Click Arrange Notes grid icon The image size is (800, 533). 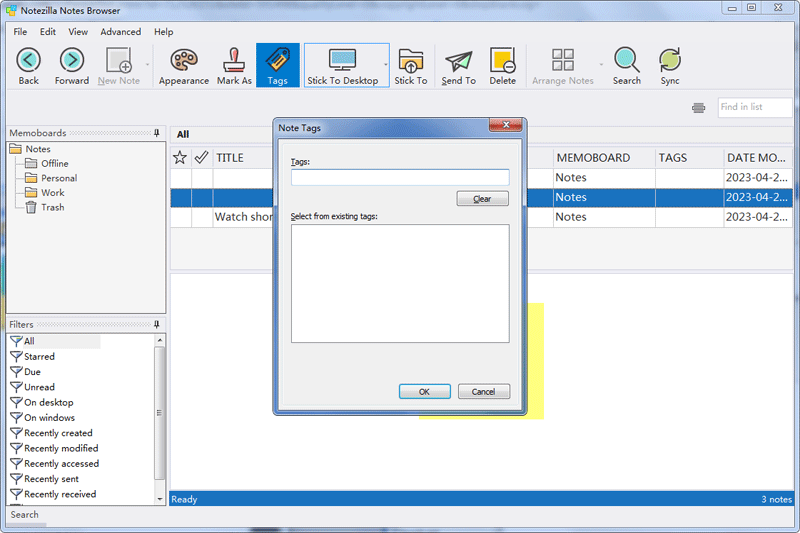[x=563, y=60]
